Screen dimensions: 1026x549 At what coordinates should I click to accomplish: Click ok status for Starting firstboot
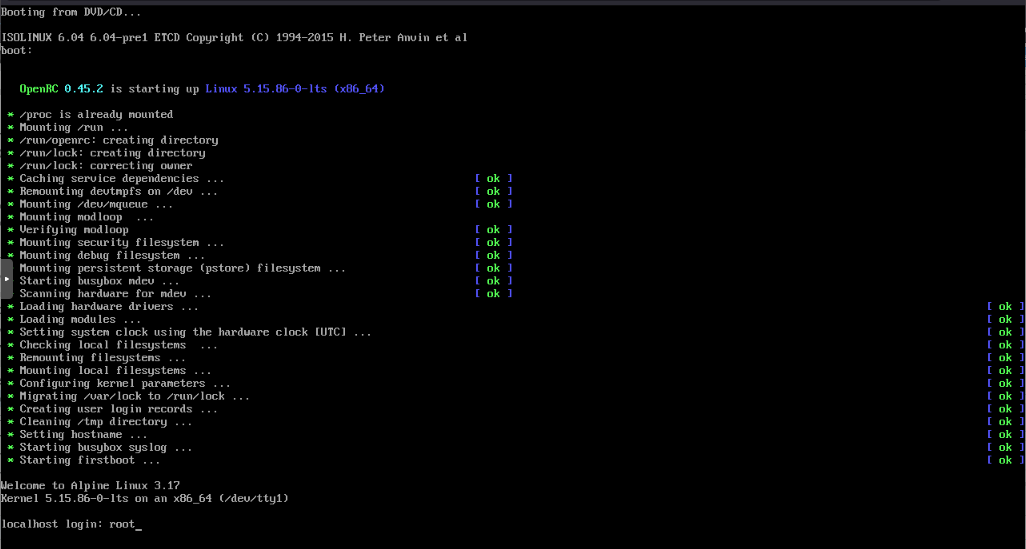pos(1005,460)
